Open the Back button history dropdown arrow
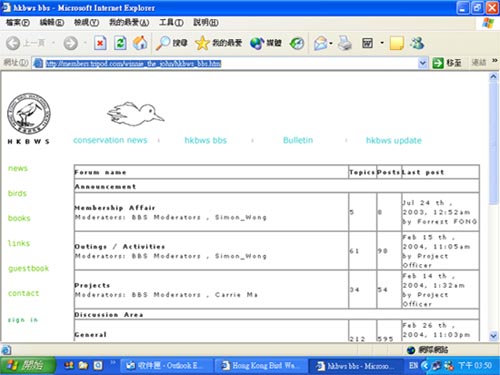 click(x=53, y=43)
